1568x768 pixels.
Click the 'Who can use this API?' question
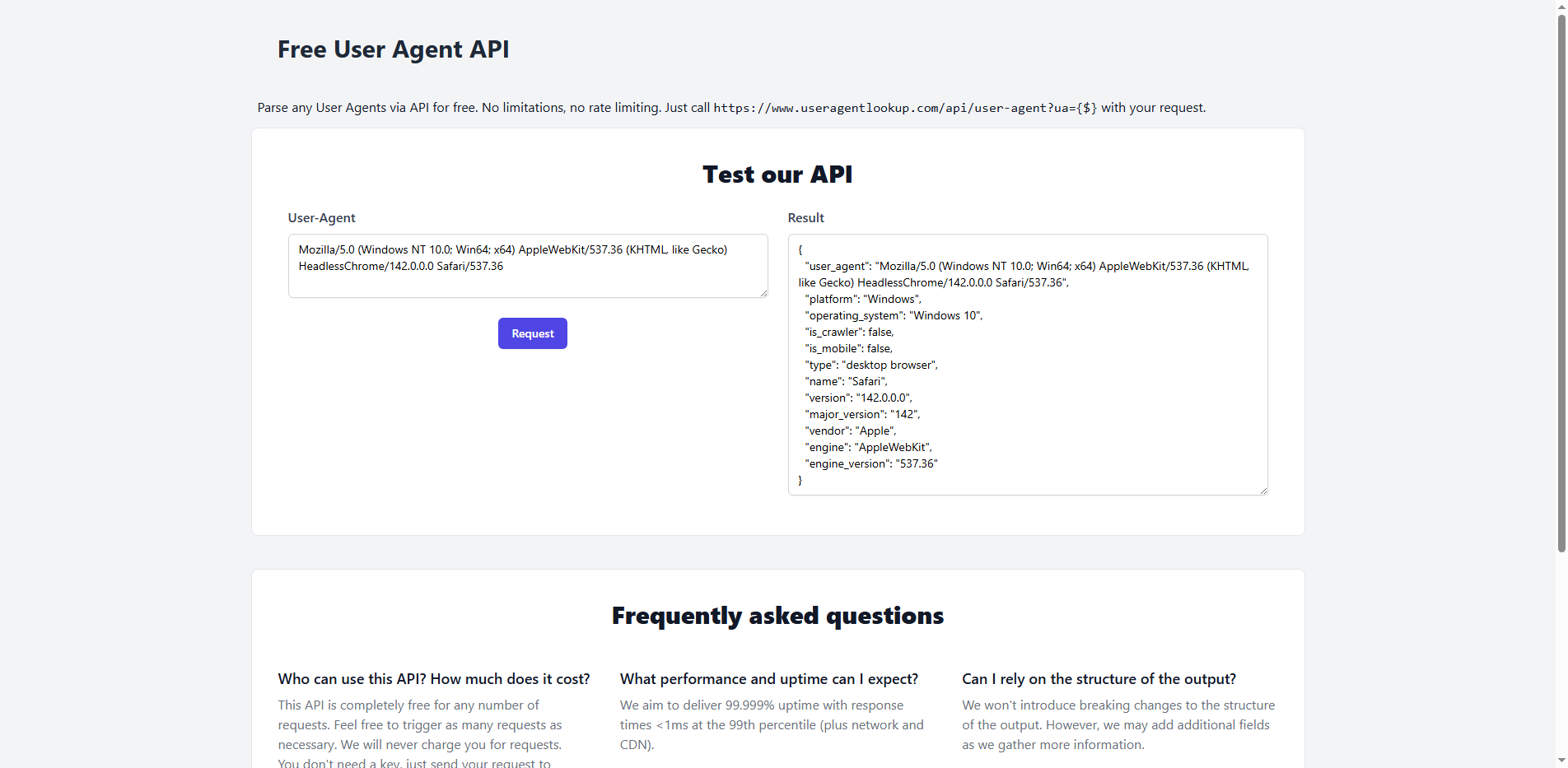click(x=433, y=679)
